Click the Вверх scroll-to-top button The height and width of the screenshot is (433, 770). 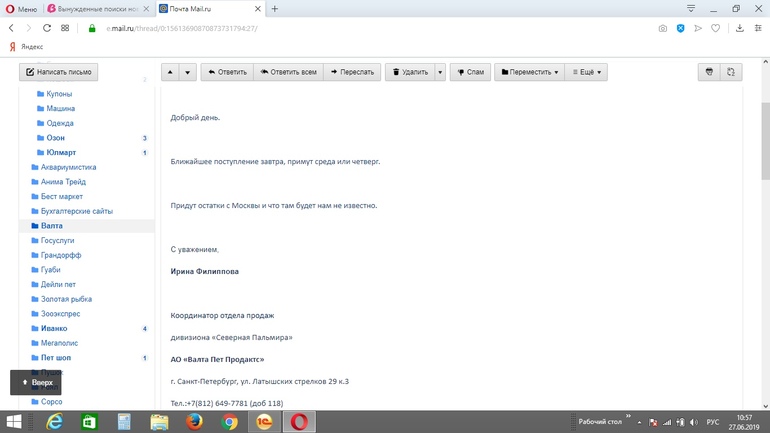[x=36, y=383]
